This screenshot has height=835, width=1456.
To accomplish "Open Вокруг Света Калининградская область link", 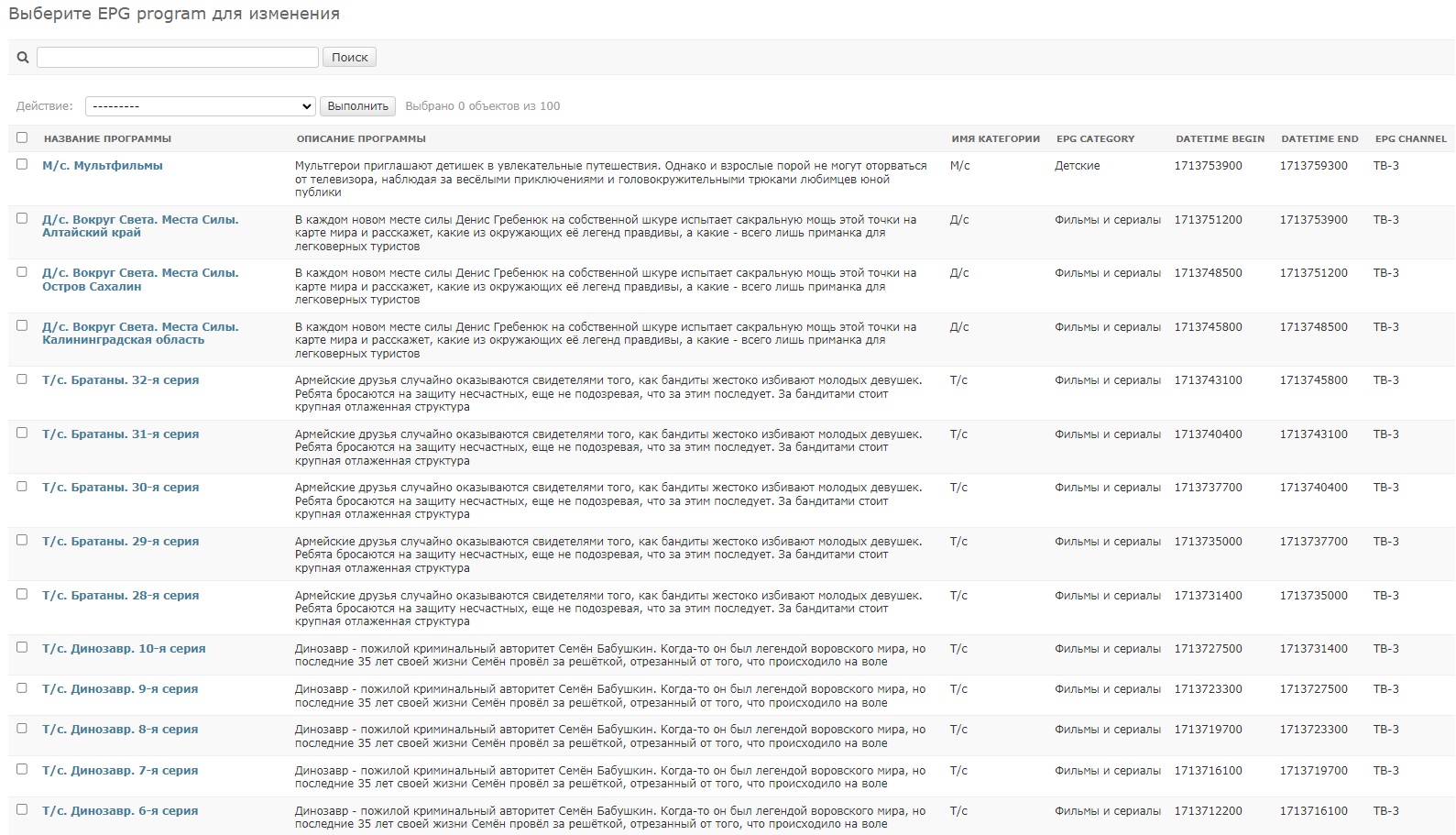I will click(140, 334).
